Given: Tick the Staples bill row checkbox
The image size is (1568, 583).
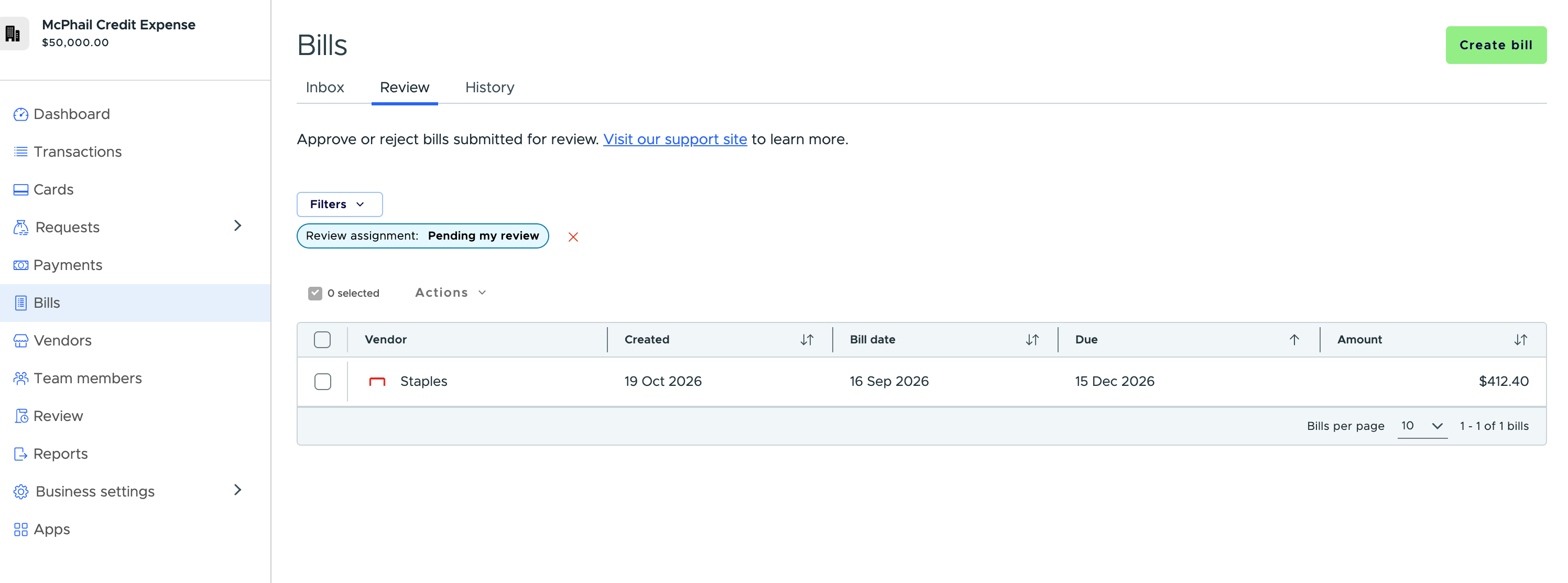Looking at the screenshot, I should [323, 381].
